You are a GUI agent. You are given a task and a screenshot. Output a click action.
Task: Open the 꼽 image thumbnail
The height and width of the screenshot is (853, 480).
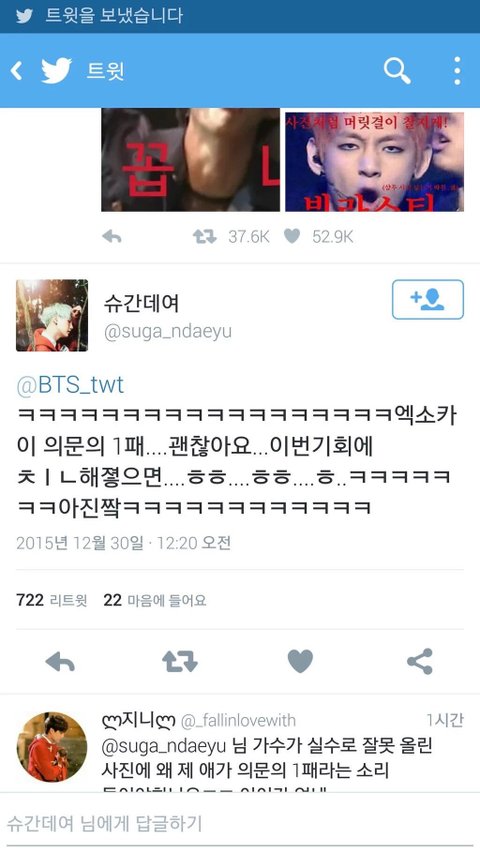point(190,160)
